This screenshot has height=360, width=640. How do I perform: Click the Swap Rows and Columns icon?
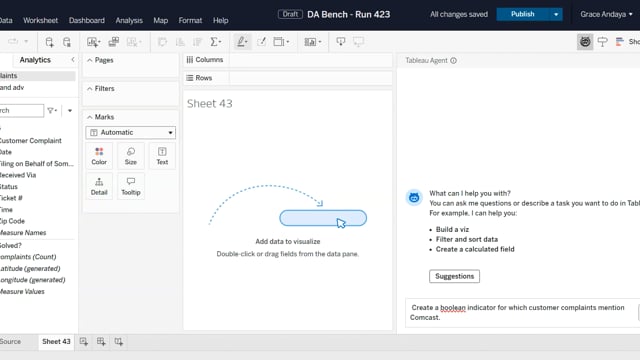162,42
